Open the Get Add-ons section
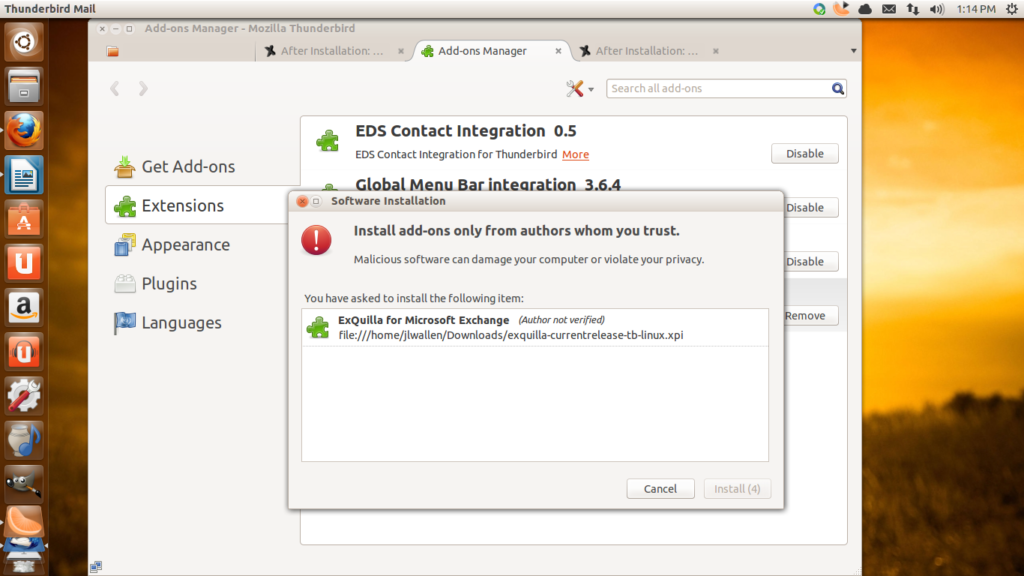Screen dimensions: 1024x576 click(187, 167)
